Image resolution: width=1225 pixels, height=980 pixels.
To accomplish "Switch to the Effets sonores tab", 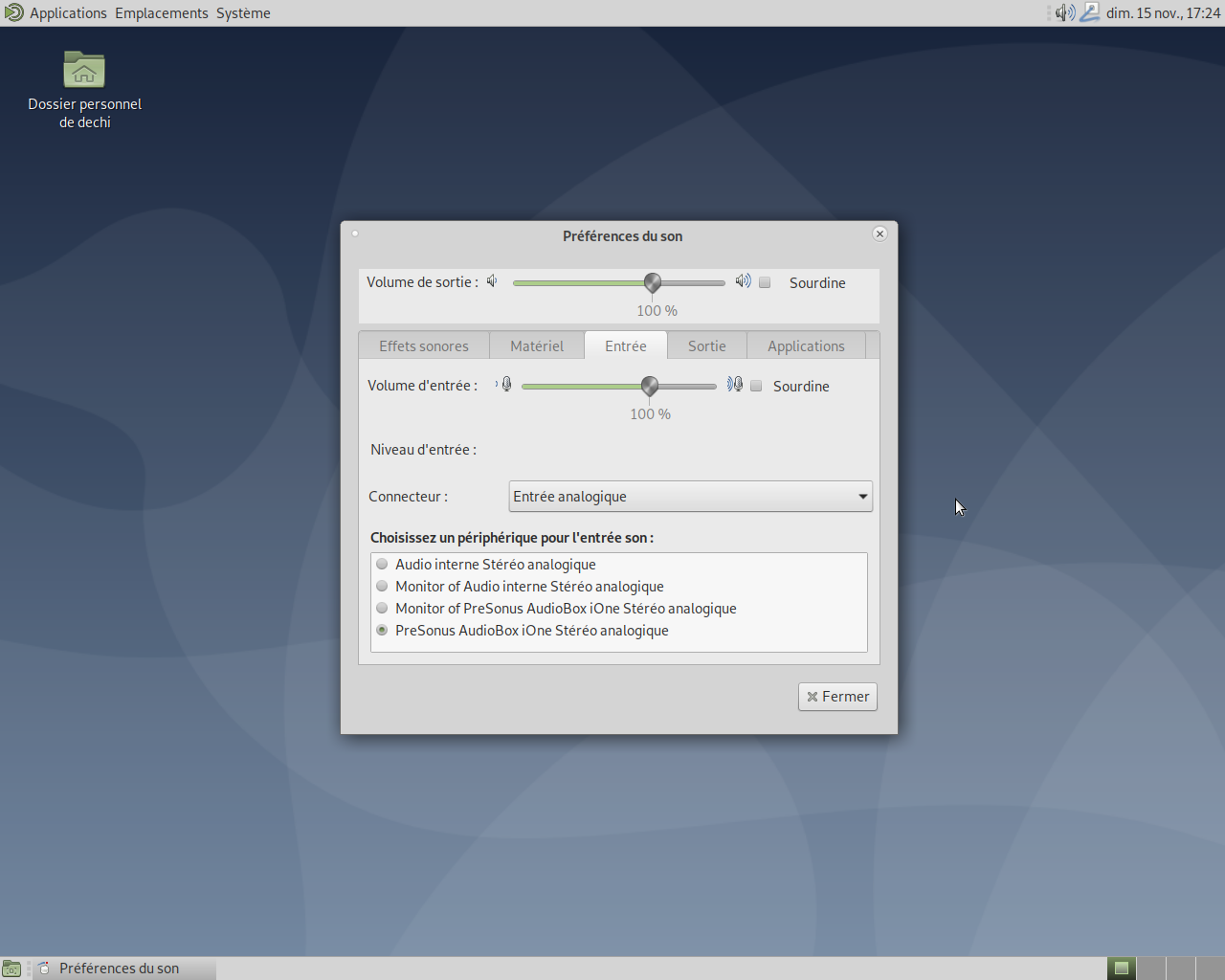I will point(424,346).
